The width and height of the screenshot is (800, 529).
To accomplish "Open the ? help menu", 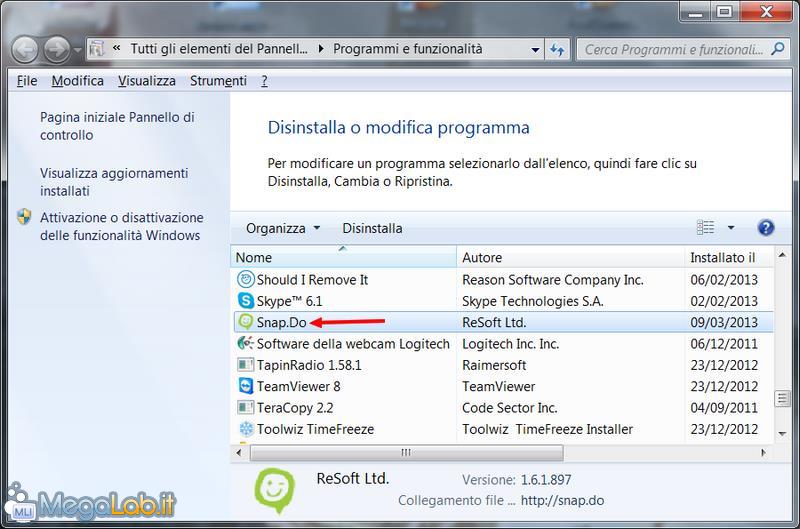I will click(x=264, y=81).
